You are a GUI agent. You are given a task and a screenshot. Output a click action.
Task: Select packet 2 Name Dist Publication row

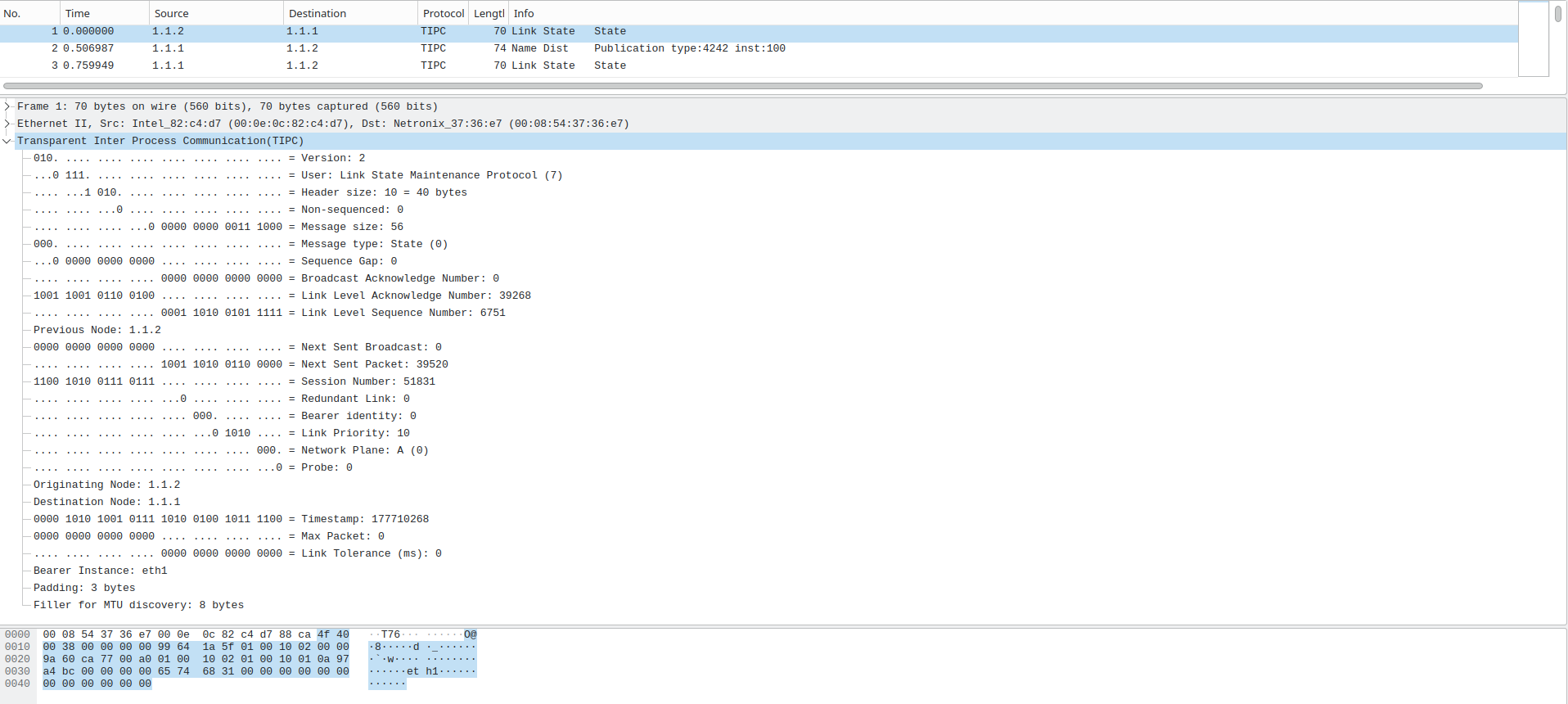(x=759, y=48)
